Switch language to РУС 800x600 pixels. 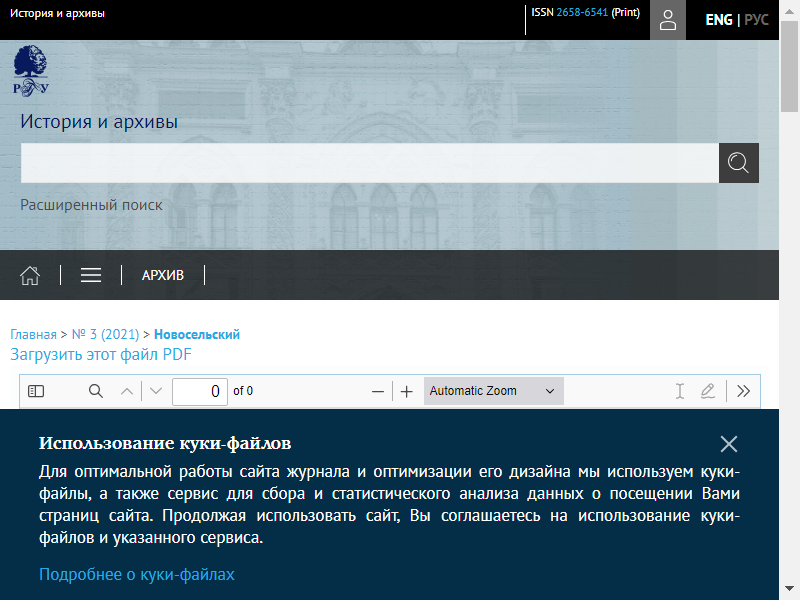click(x=756, y=20)
